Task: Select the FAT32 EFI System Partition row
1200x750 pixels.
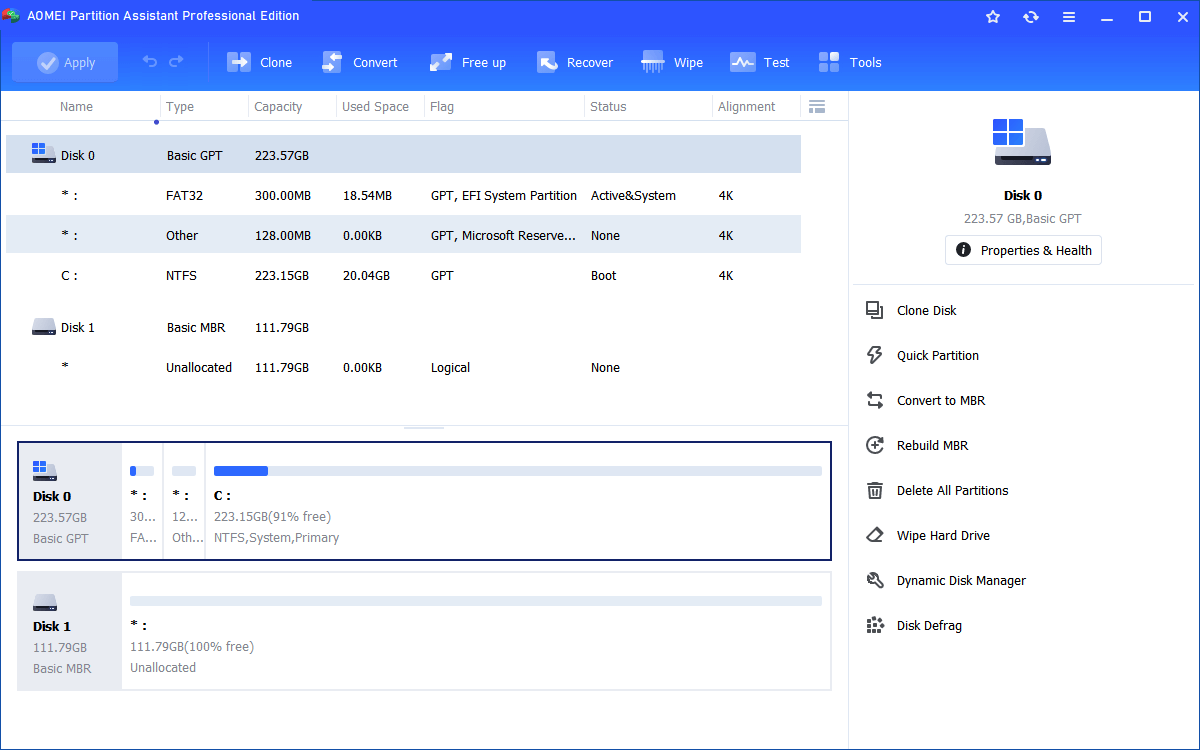Action: pyautogui.click(x=403, y=196)
